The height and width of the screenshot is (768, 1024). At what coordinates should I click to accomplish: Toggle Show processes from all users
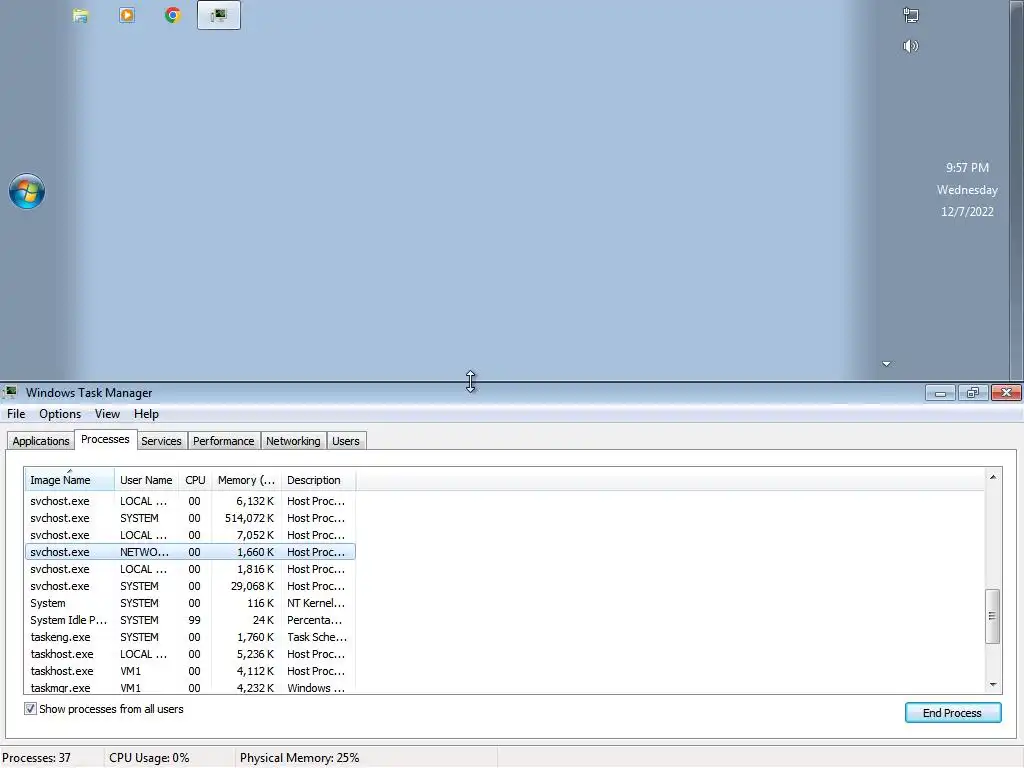point(30,709)
